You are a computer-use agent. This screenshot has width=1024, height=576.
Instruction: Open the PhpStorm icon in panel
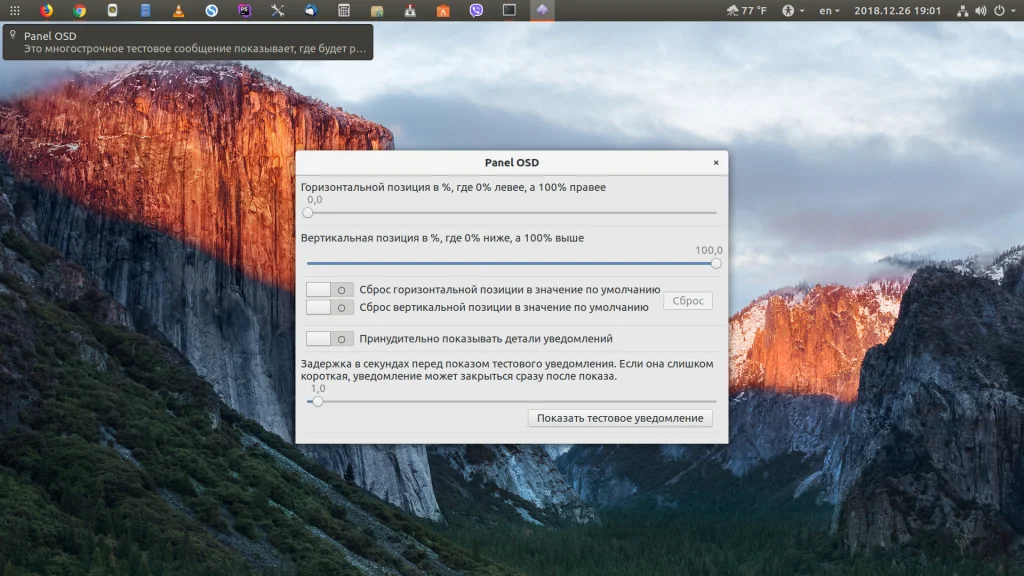click(x=245, y=11)
